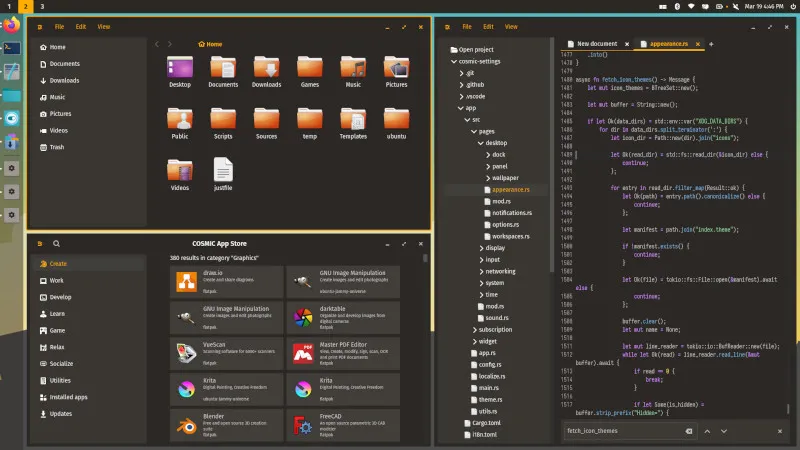Add a new editor tab

pos(711,44)
